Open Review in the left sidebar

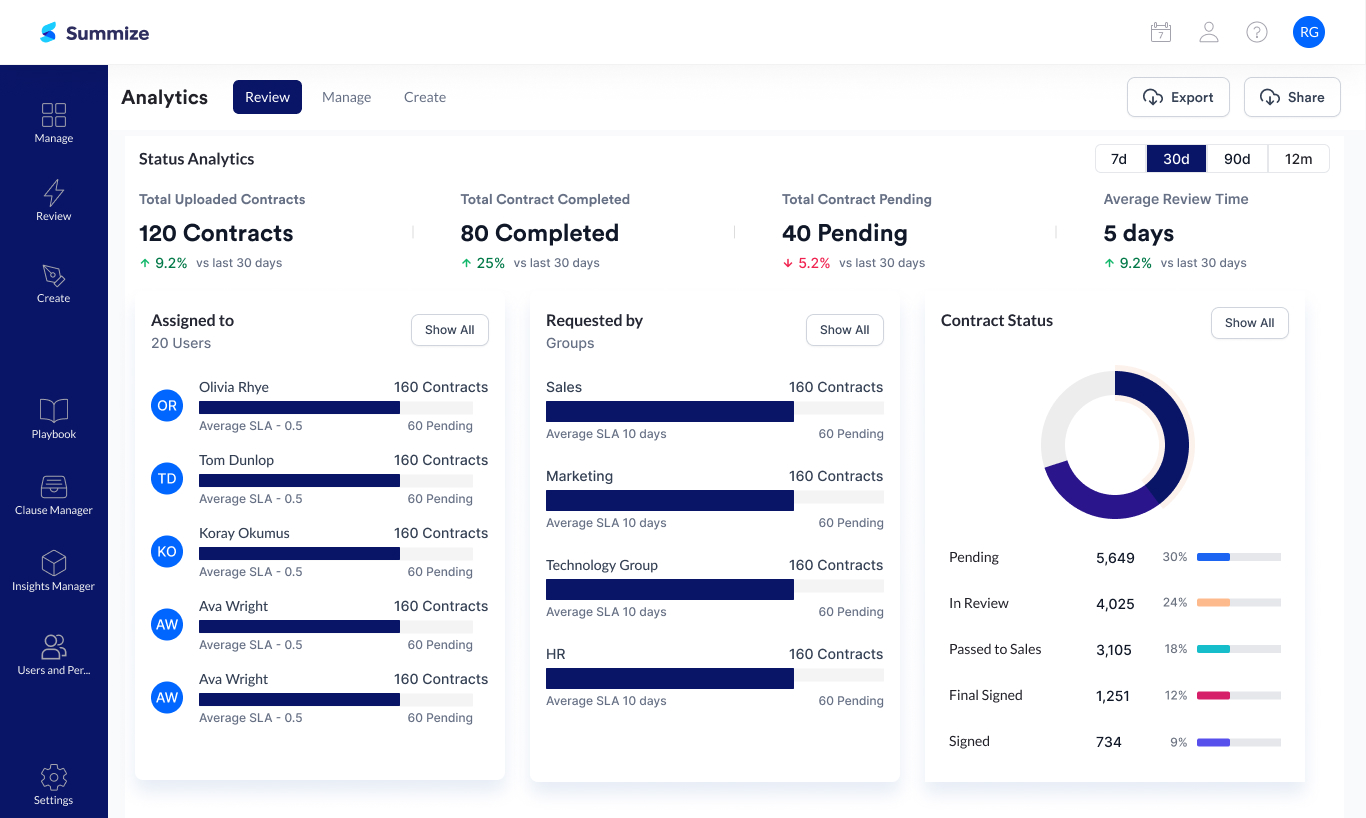[54, 200]
